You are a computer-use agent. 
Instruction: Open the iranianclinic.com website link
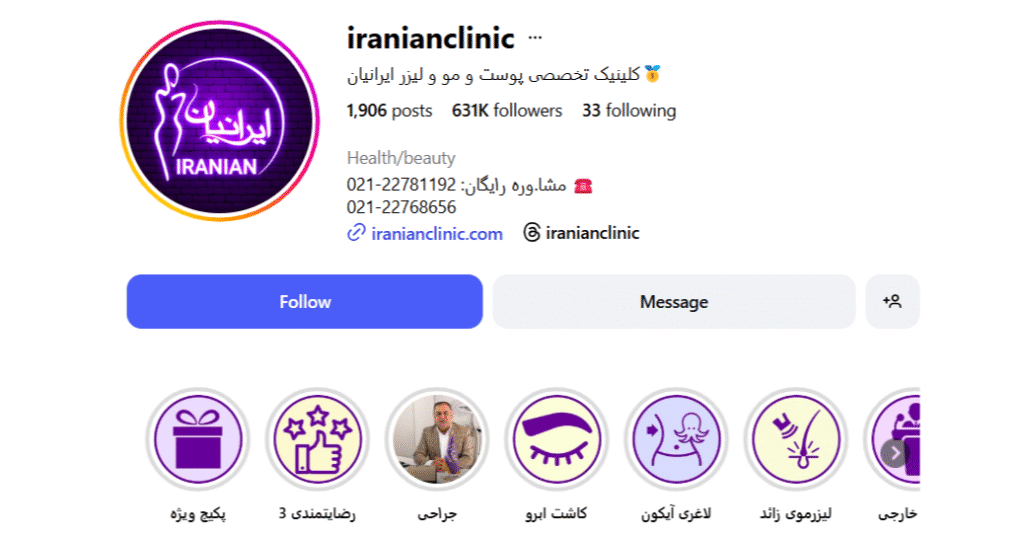click(x=437, y=233)
